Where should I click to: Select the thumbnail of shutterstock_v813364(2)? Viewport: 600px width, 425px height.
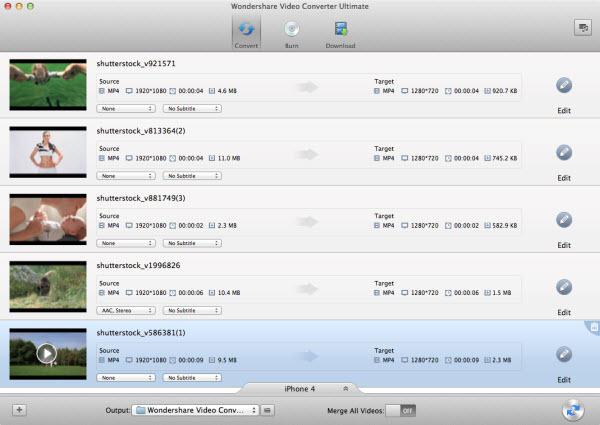point(48,152)
